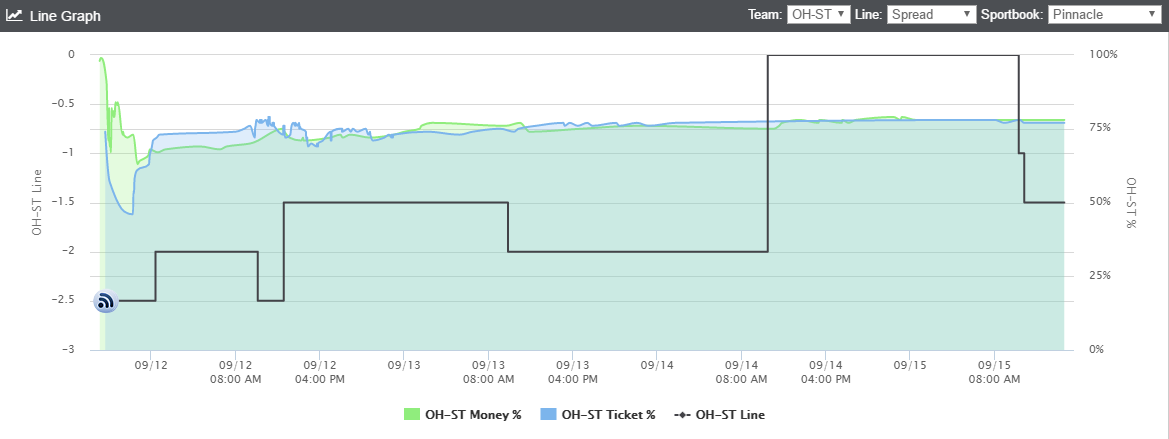1169x439 pixels.
Task: Hide the OH-ST Ticket % series label
Action: pyautogui.click(x=608, y=414)
